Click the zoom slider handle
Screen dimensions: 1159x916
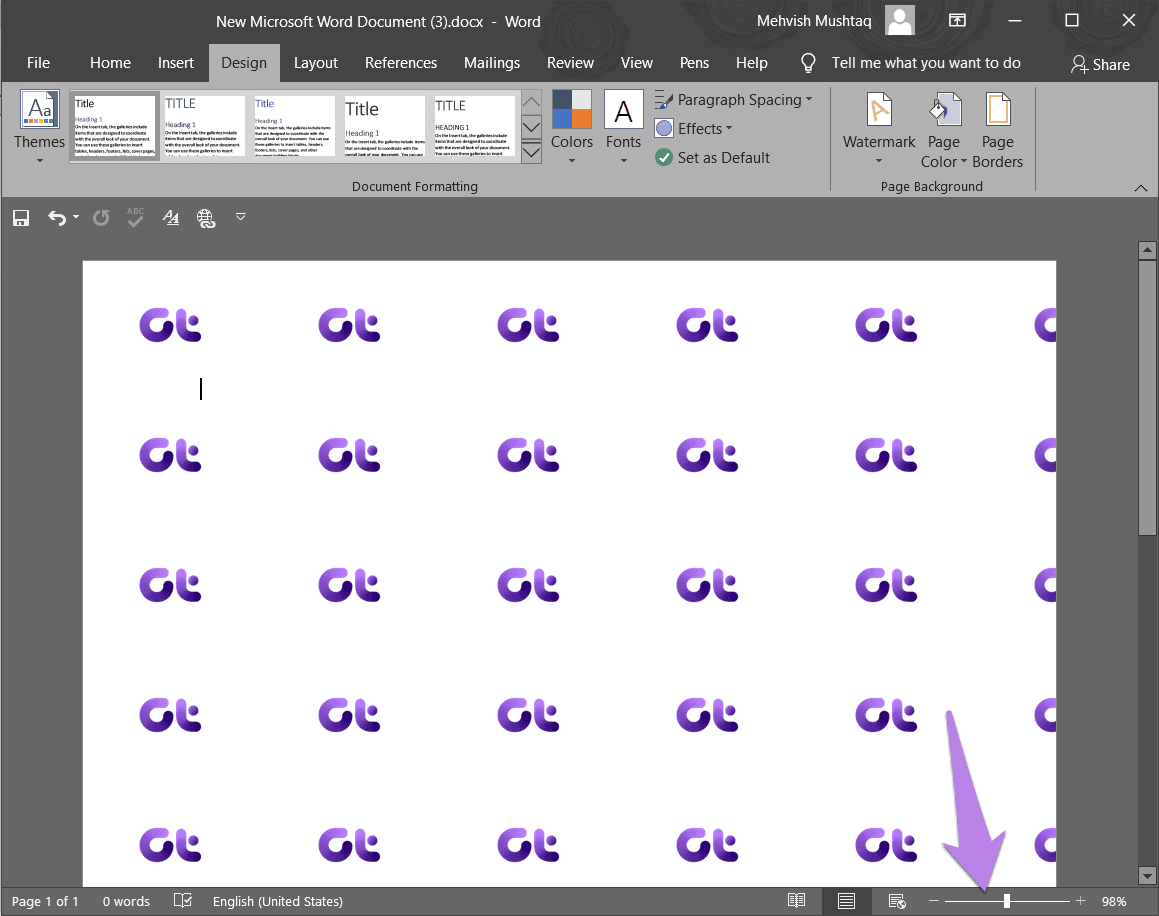[x=1007, y=900]
